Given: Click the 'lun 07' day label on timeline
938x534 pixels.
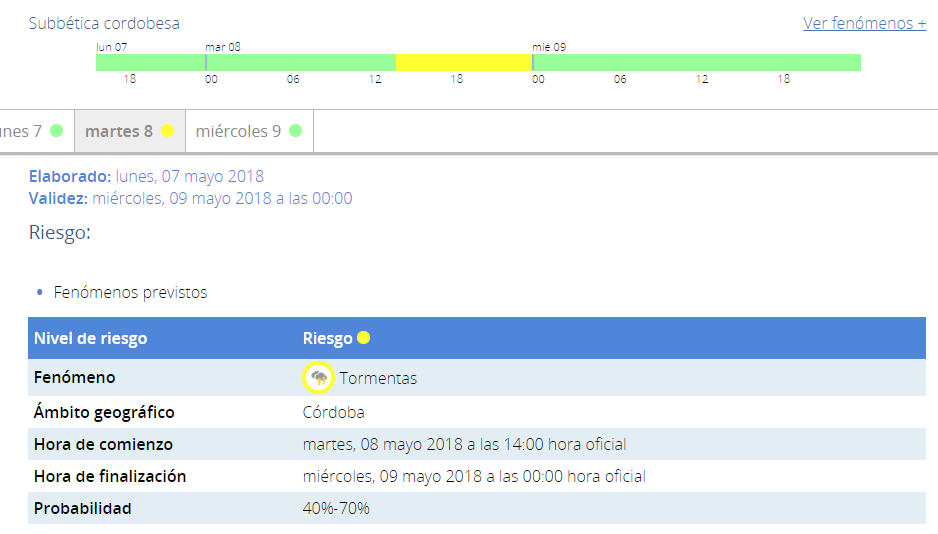Looking at the screenshot, I should [111, 47].
